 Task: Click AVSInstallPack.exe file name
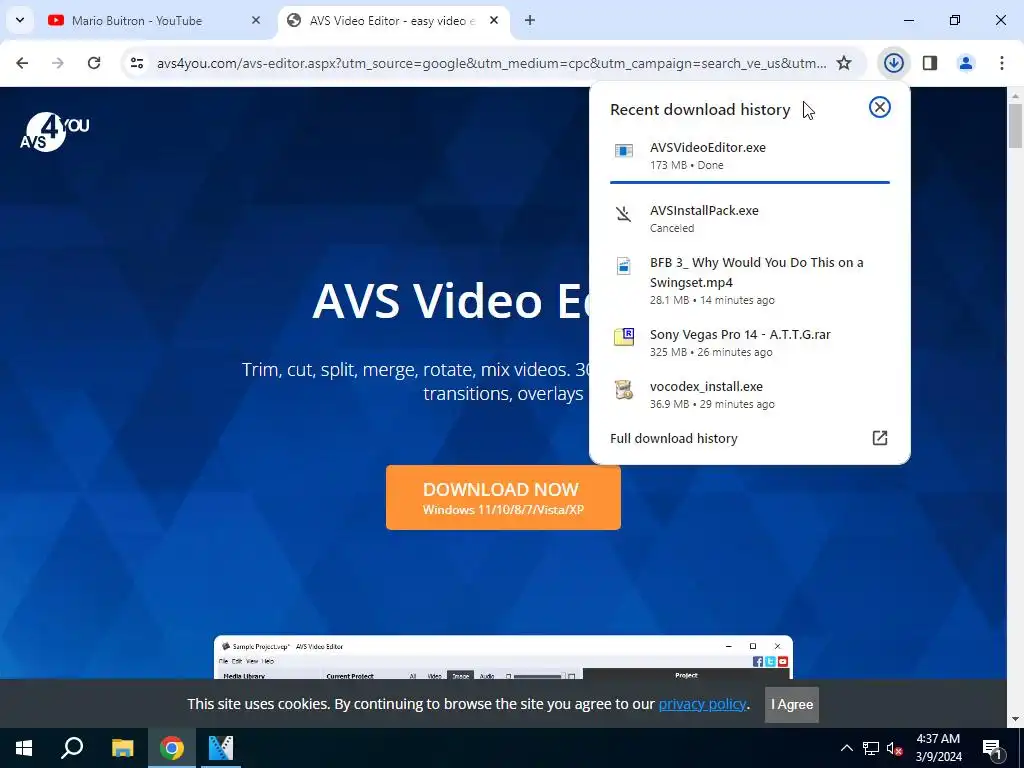[704, 210]
